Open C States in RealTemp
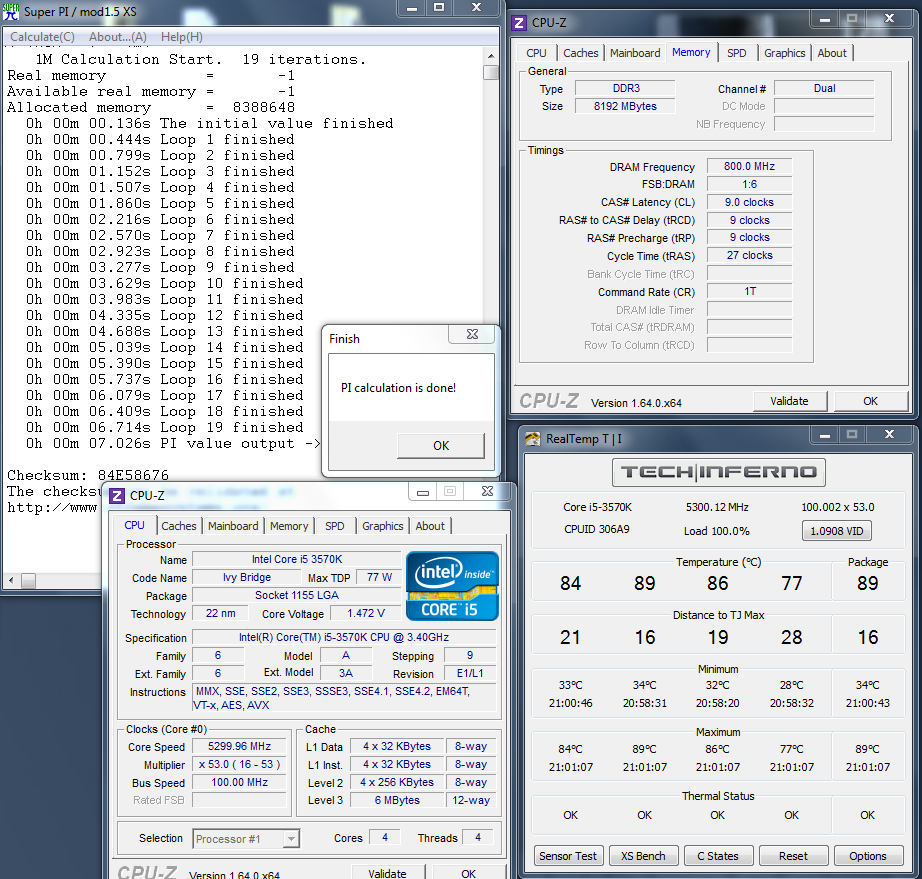This screenshot has width=922, height=879. 717,856
